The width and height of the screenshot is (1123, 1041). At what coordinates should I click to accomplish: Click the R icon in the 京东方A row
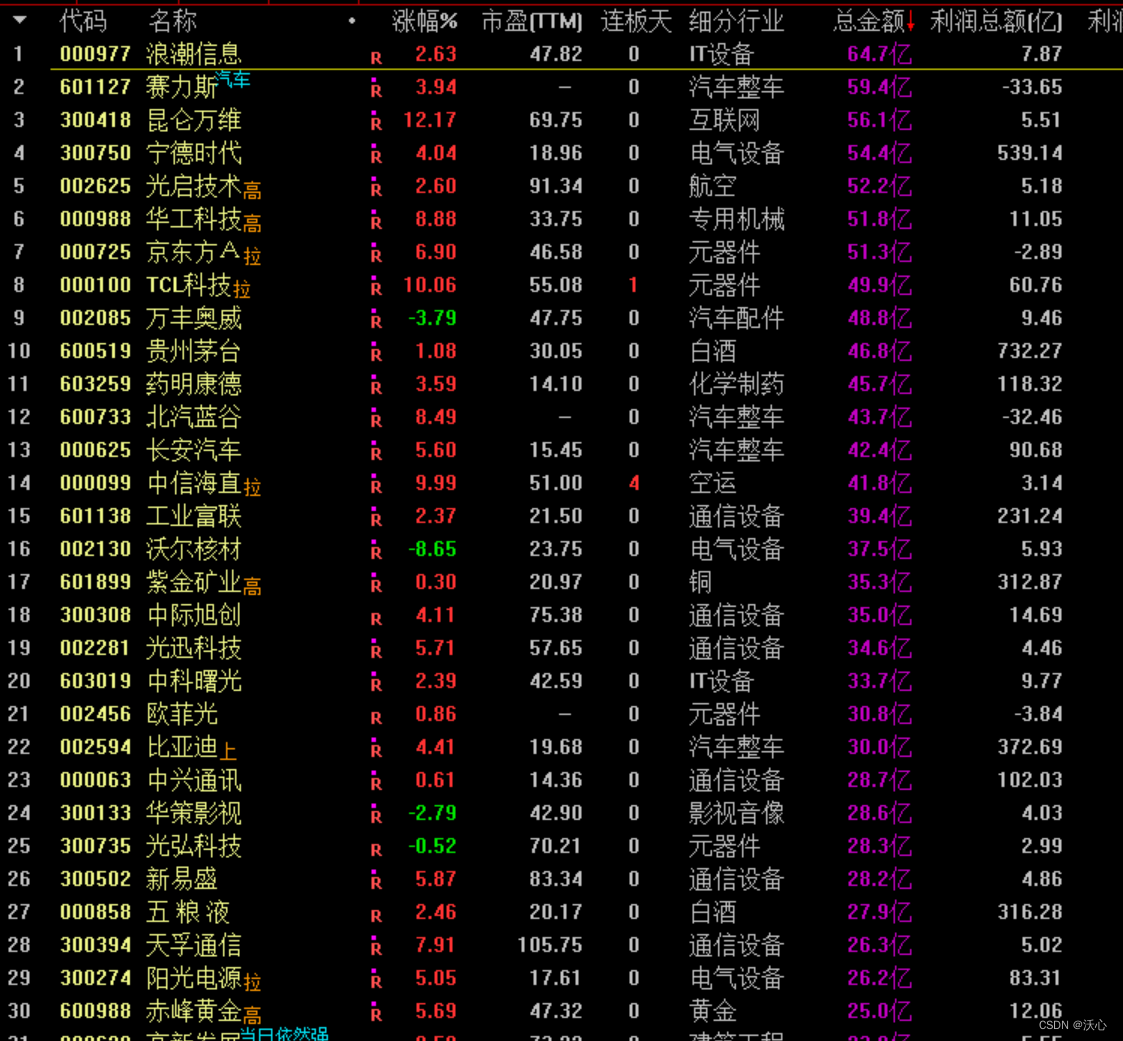pyautogui.click(x=376, y=254)
